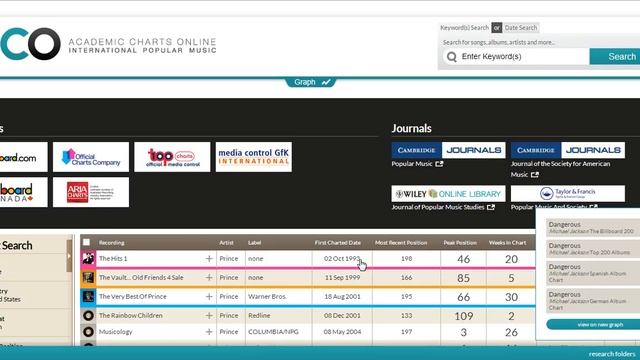Click external link icon after Journal of American Music
This screenshot has width=640, height=360.
pos(535,175)
